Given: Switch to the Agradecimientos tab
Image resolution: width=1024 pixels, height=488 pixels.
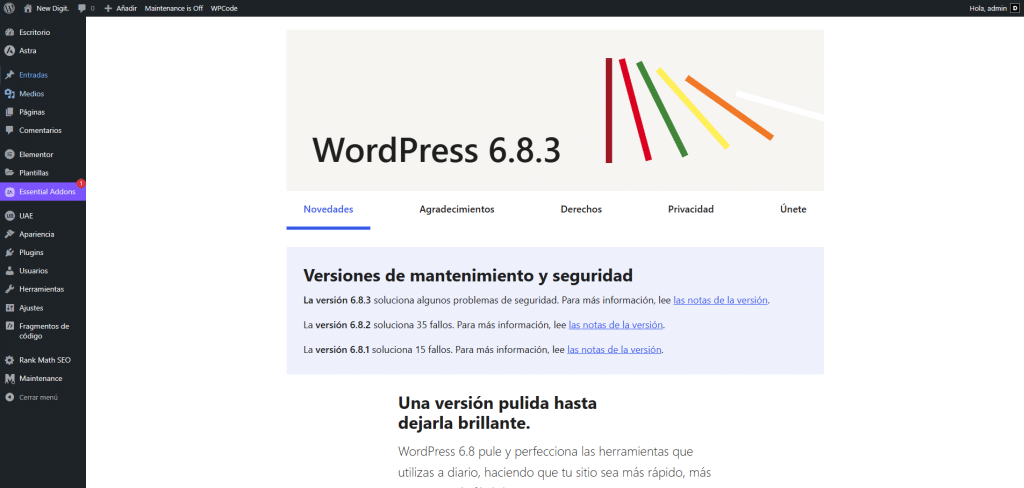Looking at the screenshot, I should (x=456, y=210).
